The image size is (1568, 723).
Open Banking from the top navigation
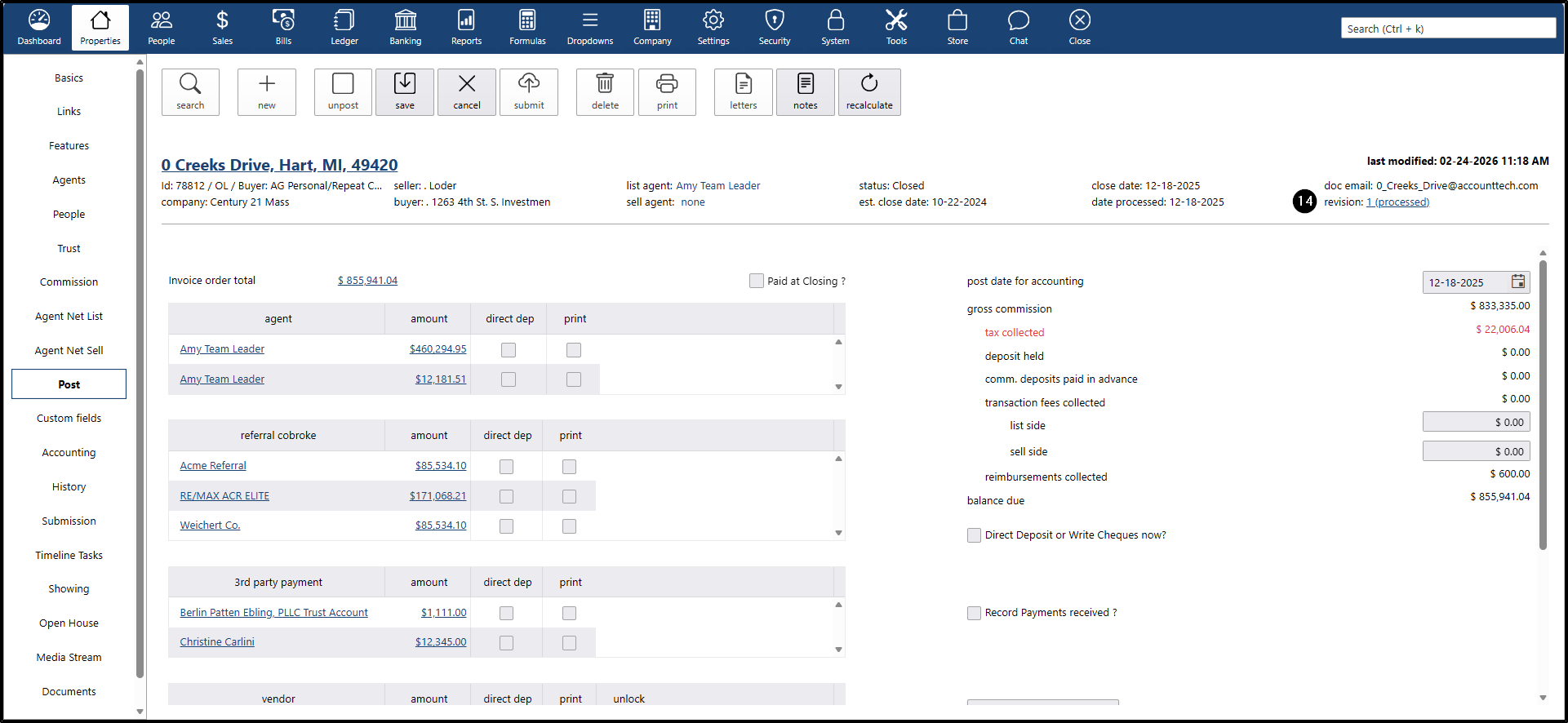tap(405, 28)
